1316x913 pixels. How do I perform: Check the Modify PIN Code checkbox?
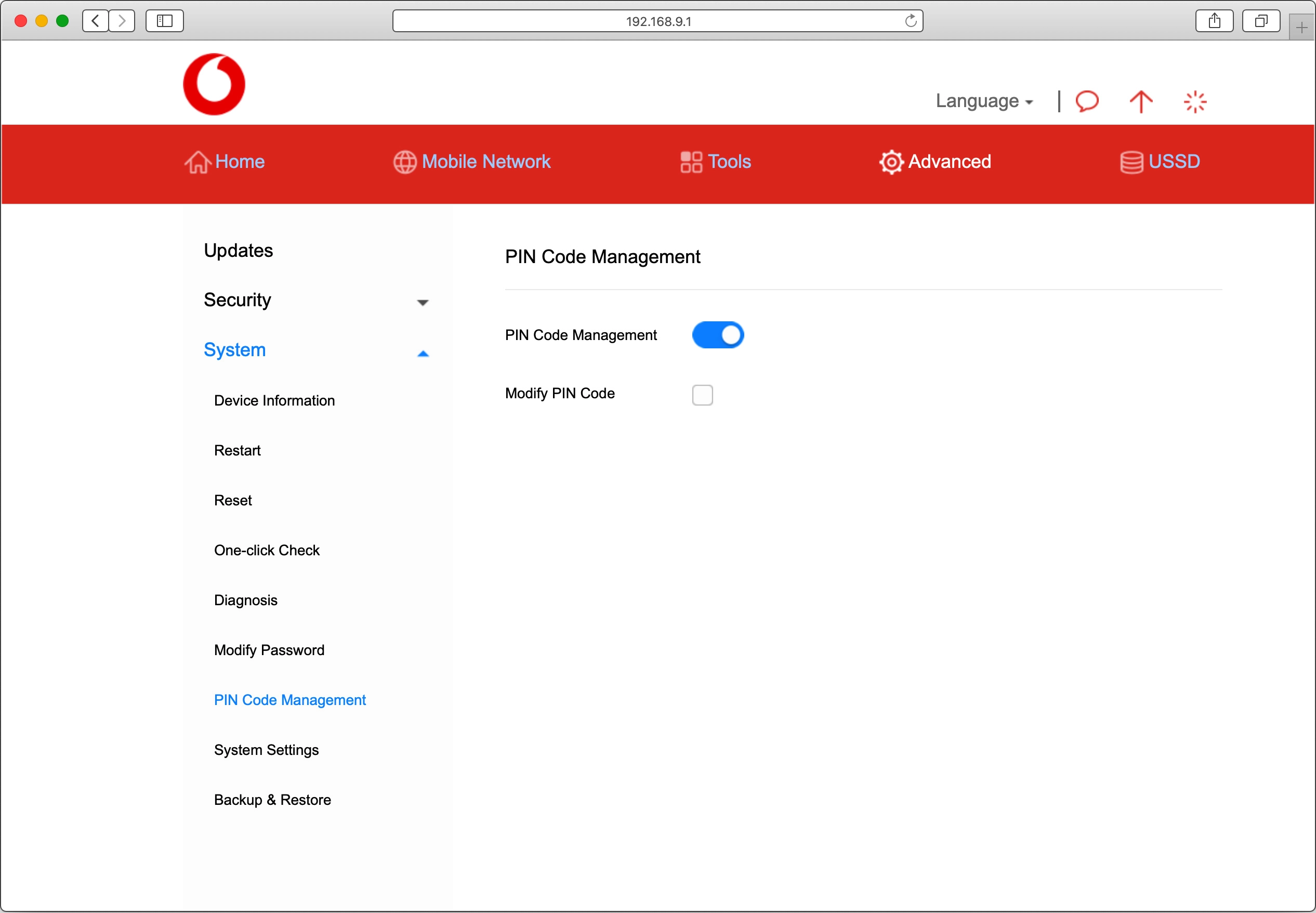click(x=702, y=395)
